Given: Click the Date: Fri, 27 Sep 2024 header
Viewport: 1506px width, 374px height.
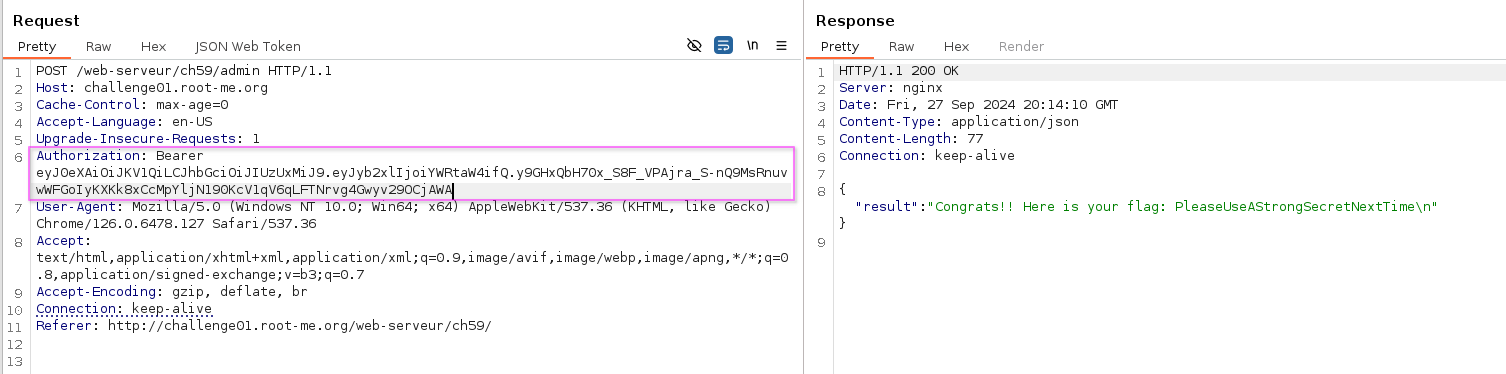Looking at the screenshot, I should 979,105.
